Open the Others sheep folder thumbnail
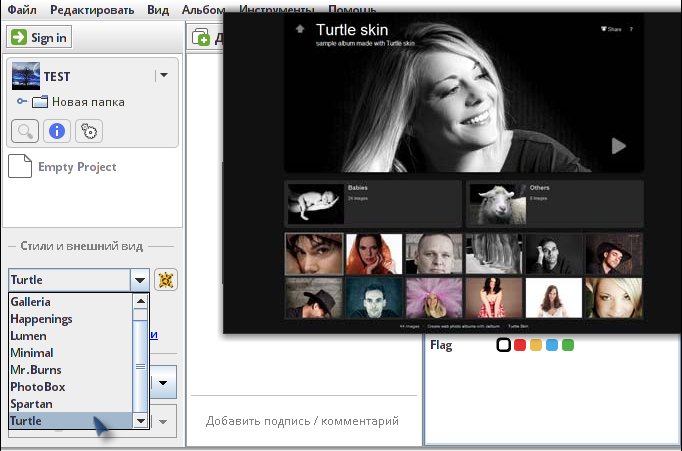This screenshot has height=451, width=682. [498, 204]
